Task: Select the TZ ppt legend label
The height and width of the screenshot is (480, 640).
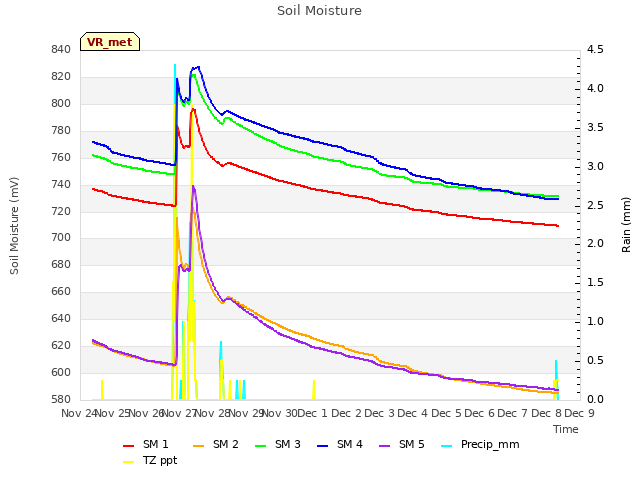Action: point(160,460)
